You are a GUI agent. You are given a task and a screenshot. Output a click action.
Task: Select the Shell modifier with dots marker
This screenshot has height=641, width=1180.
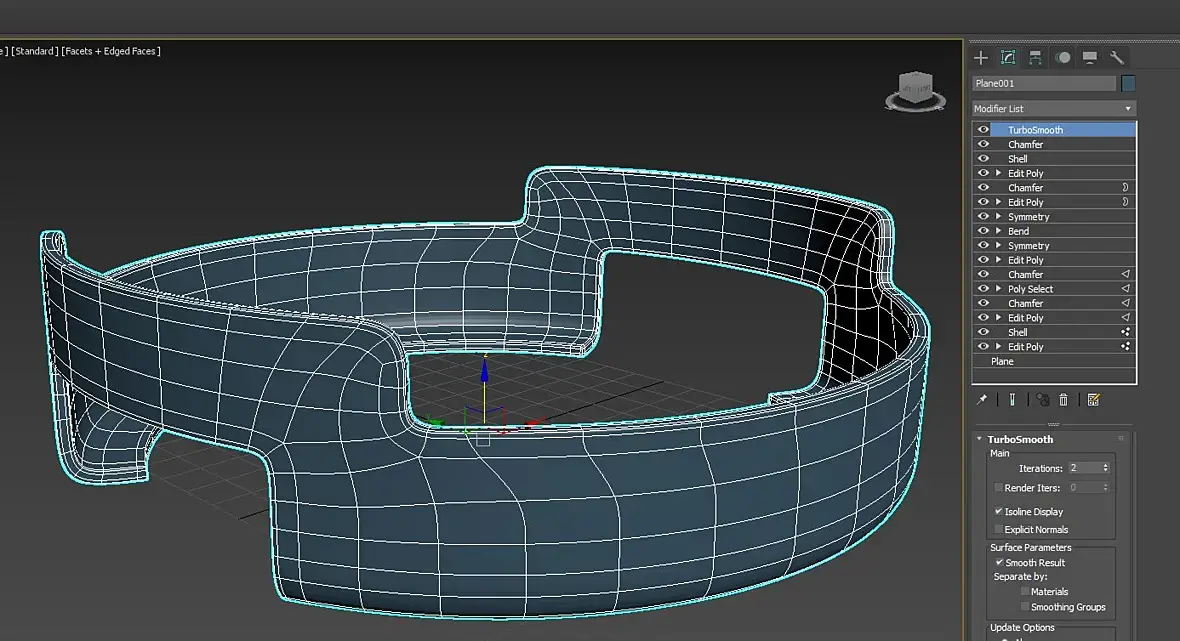point(1063,333)
